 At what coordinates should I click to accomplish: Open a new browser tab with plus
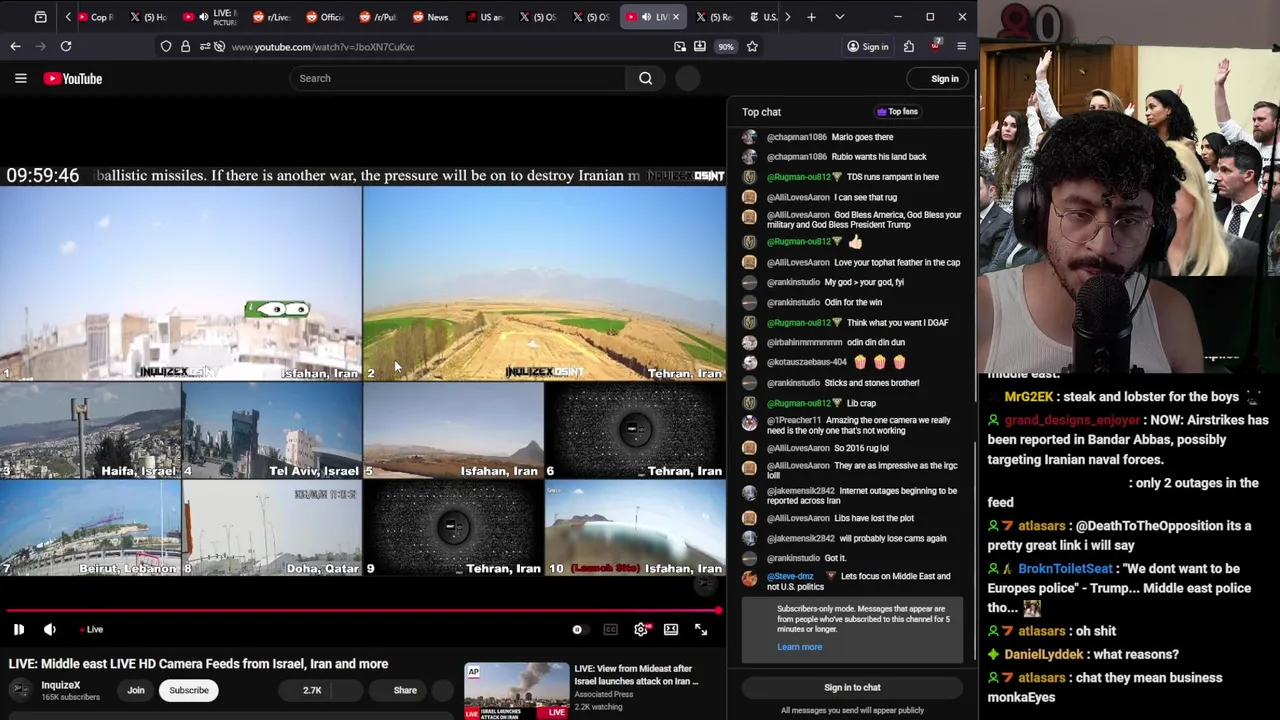point(811,17)
